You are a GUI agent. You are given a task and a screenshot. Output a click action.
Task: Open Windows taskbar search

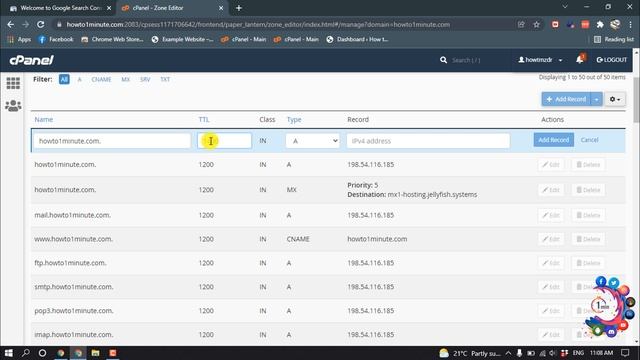tap(26, 353)
